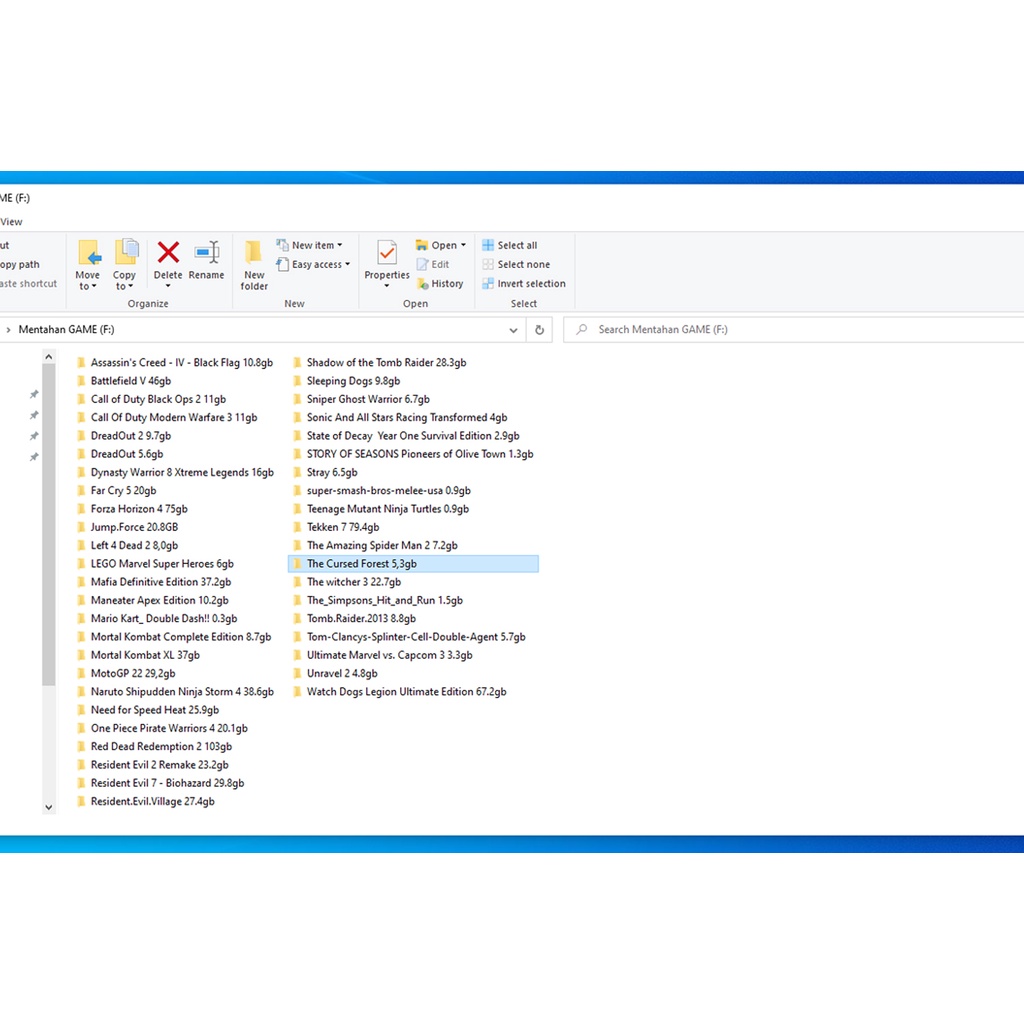Expand the address bar history dropdown
Image resolution: width=1024 pixels, height=1024 pixels.
click(x=513, y=330)
